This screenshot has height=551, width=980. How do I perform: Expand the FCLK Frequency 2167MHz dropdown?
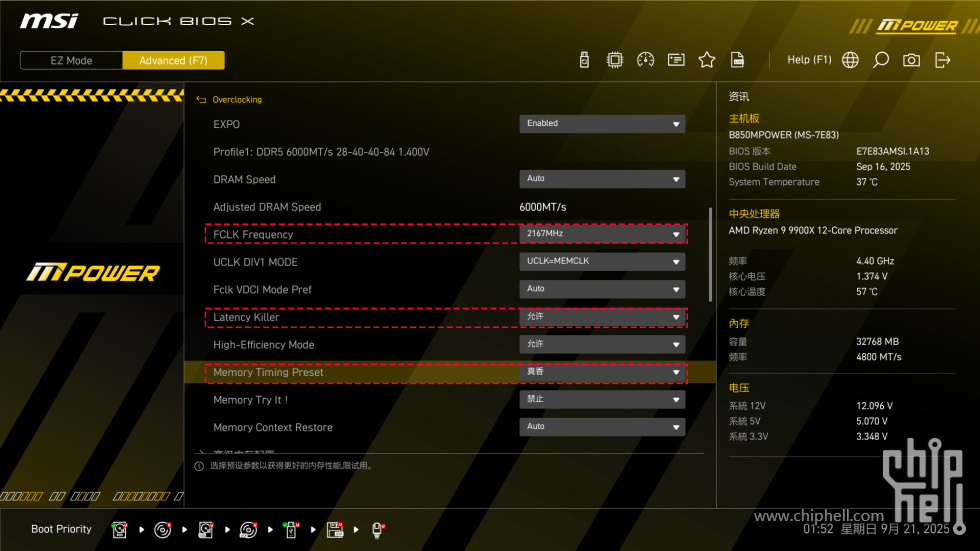(602, 234)
